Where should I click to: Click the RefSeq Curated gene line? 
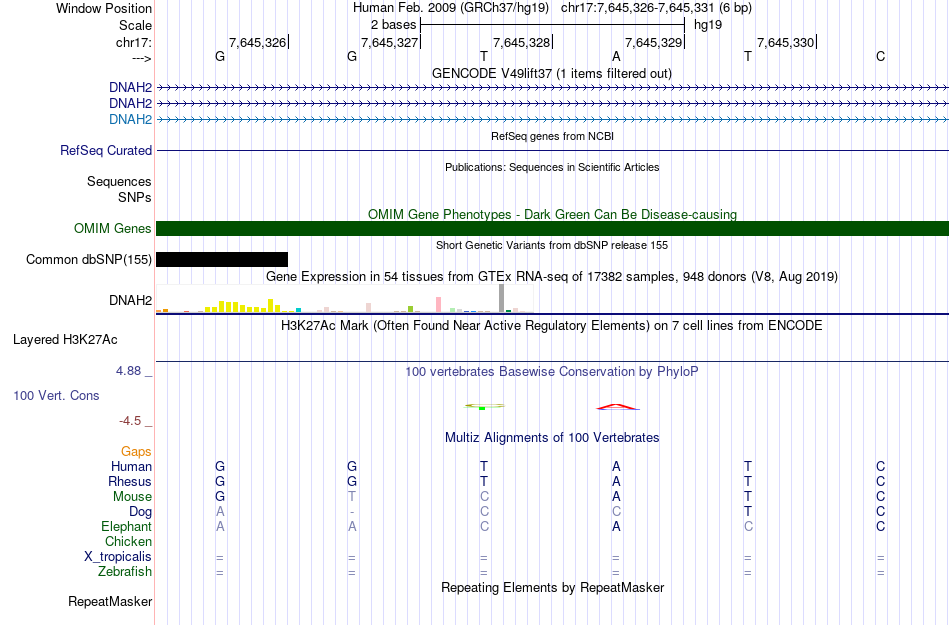point(553,150)
